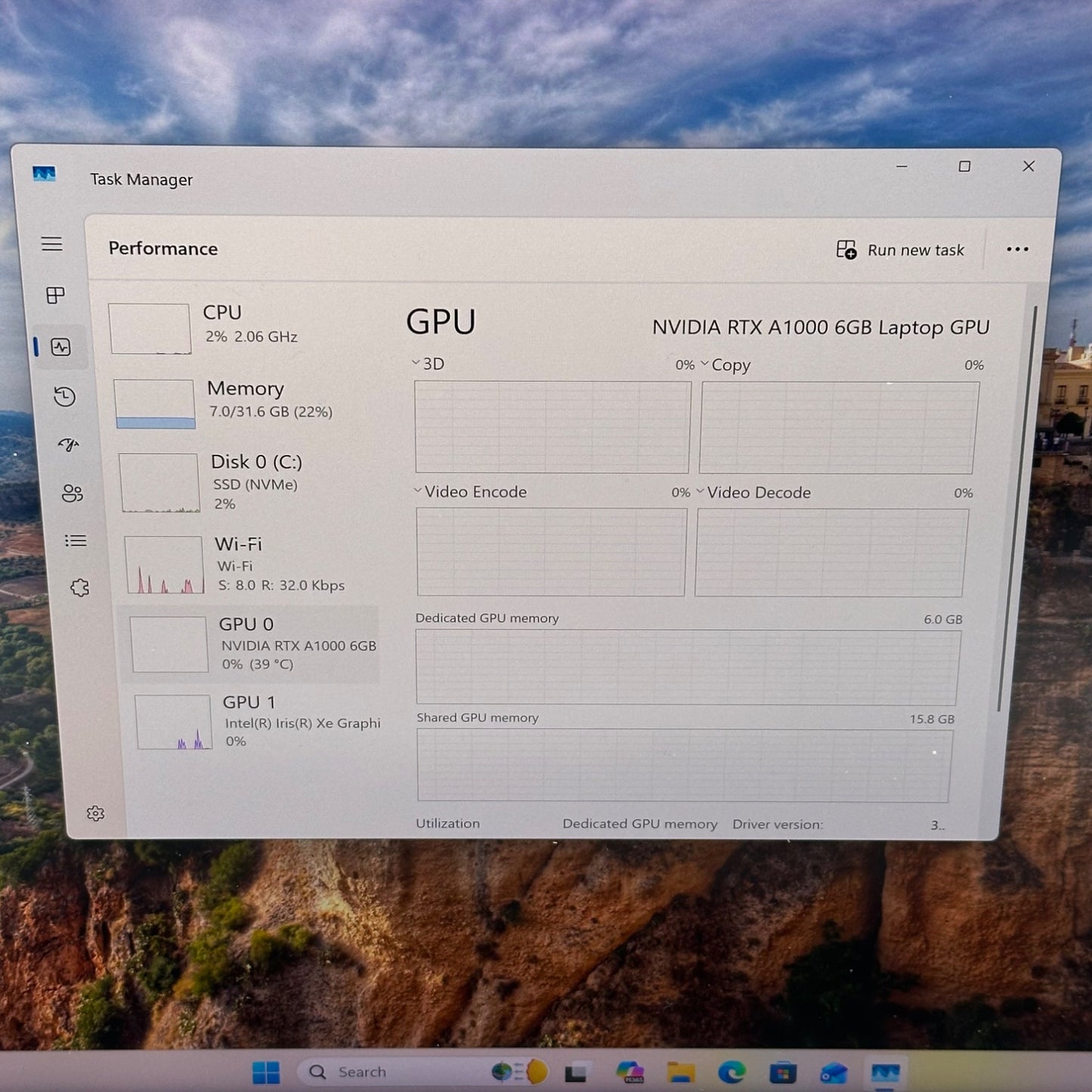Screen dimensions: 1092x1092
Task: Open Task Manager settings gear
Action: coord(95,814)
